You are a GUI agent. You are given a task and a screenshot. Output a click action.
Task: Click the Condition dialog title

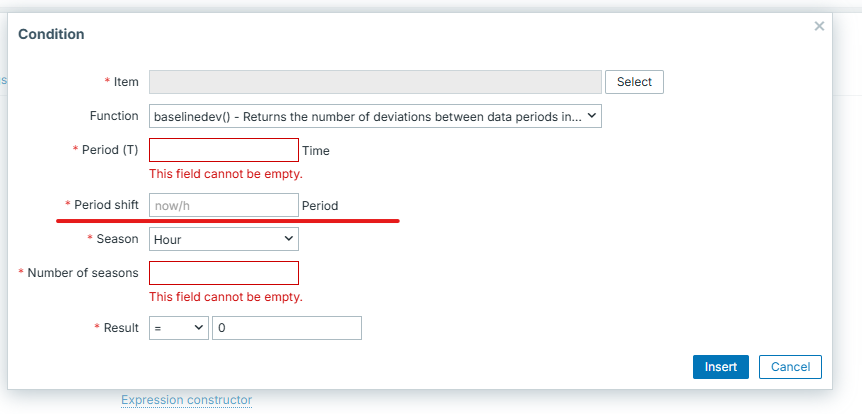coord(51,34)
